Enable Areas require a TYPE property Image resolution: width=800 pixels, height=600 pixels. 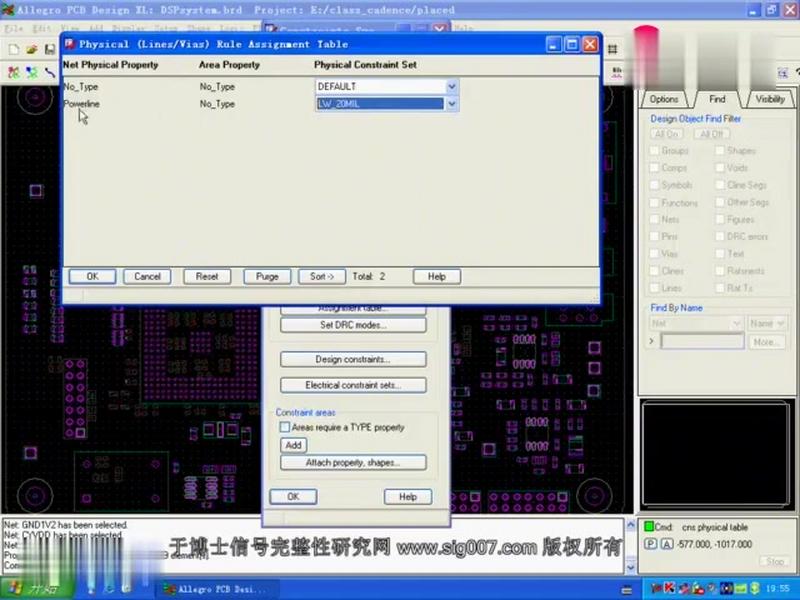click(285, 427)
